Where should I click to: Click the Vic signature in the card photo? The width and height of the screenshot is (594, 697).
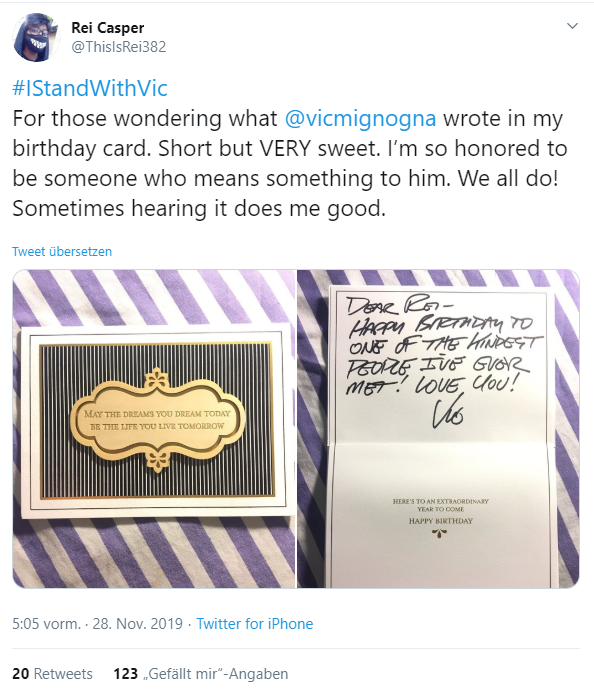[448, 412]
